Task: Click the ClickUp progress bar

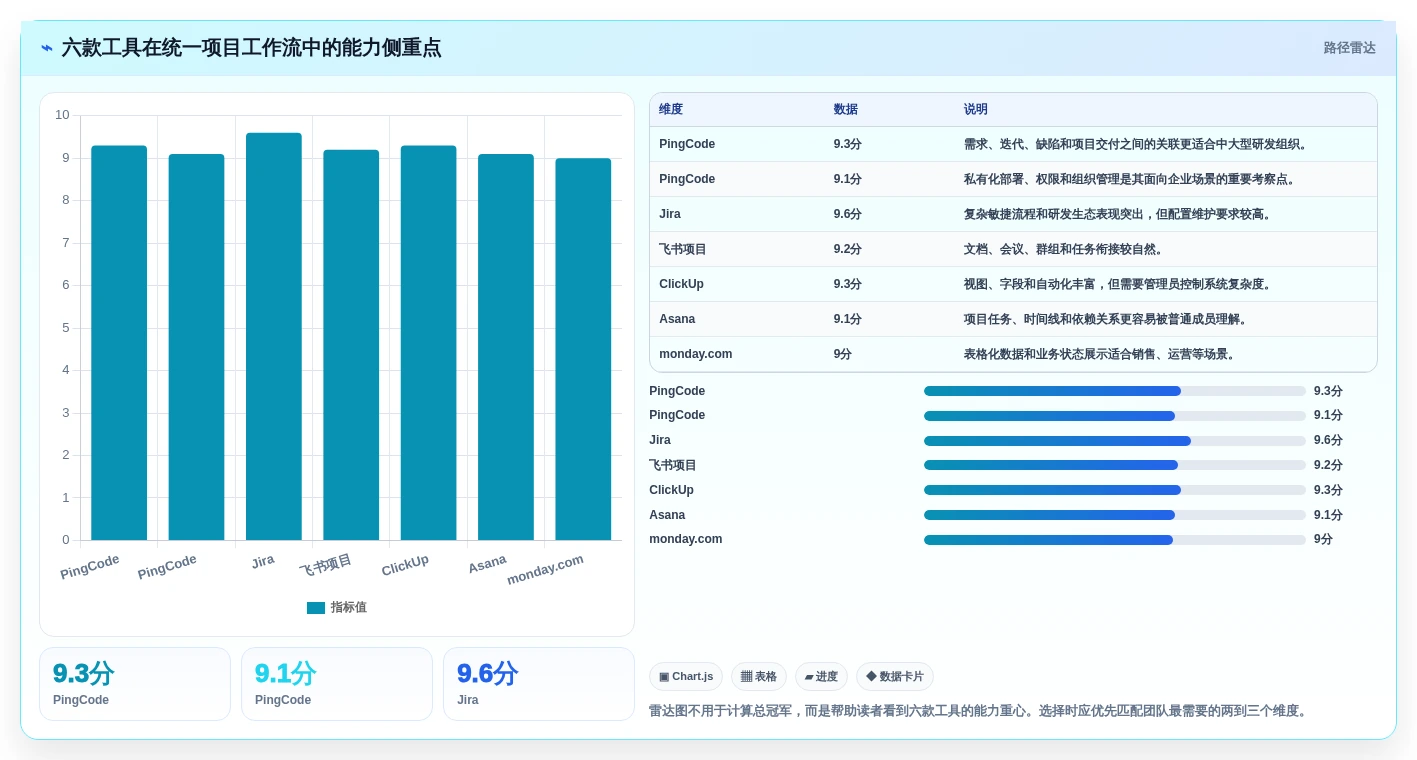Action: (1115, 490)
